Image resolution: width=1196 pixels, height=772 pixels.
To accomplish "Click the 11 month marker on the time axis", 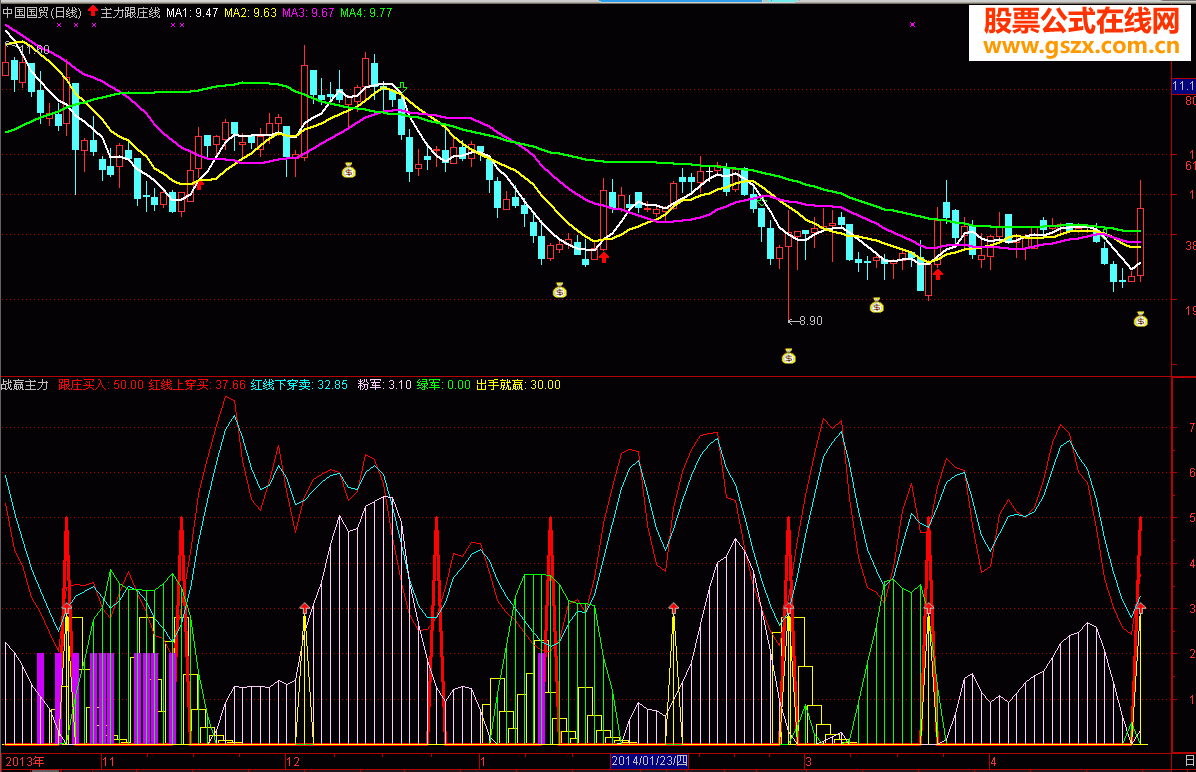I will [108, 761].
